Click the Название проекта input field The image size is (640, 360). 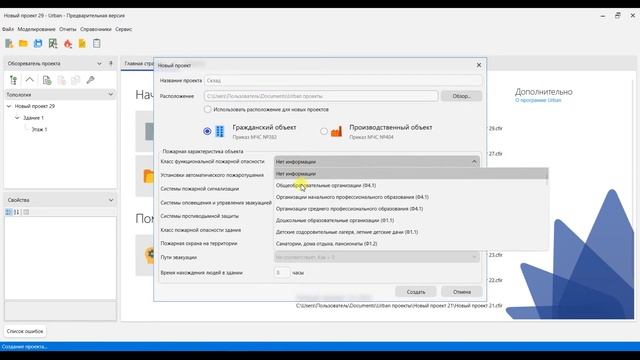pyautogui.click(x=343, y=80)
